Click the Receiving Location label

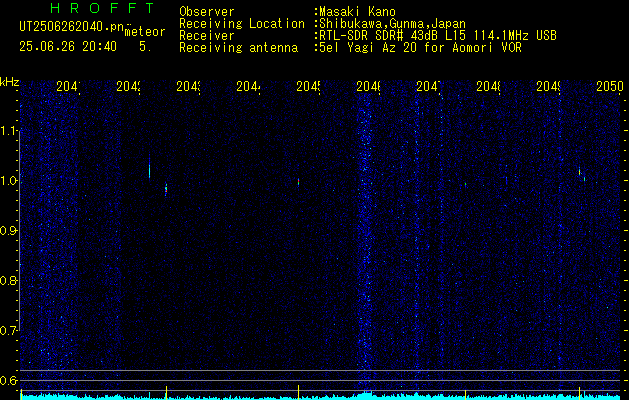pos(242,24)
